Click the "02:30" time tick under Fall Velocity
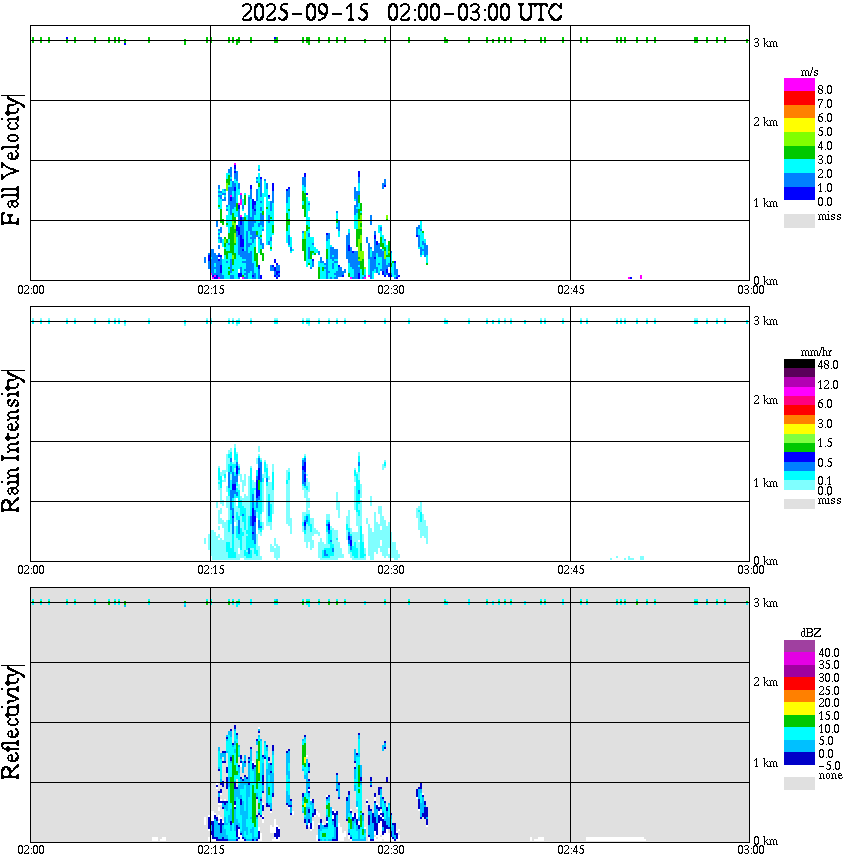Image resolution: width=850 pixels, height=868 pixels. tap(390, 290)
